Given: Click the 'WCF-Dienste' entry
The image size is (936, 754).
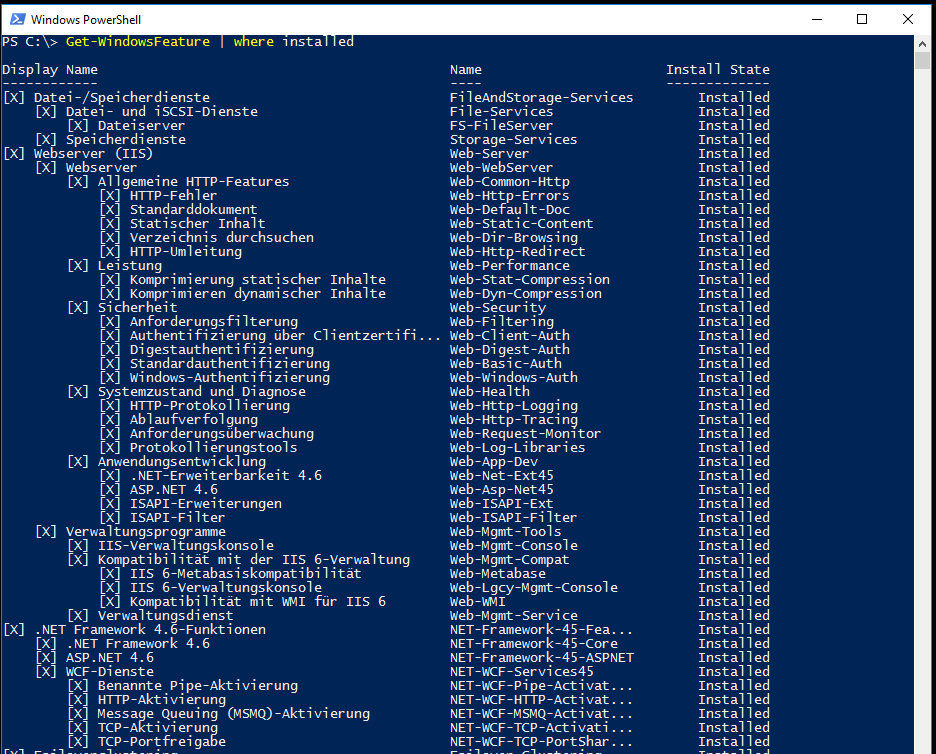Looking at the screenshot, I should point(109,672).
